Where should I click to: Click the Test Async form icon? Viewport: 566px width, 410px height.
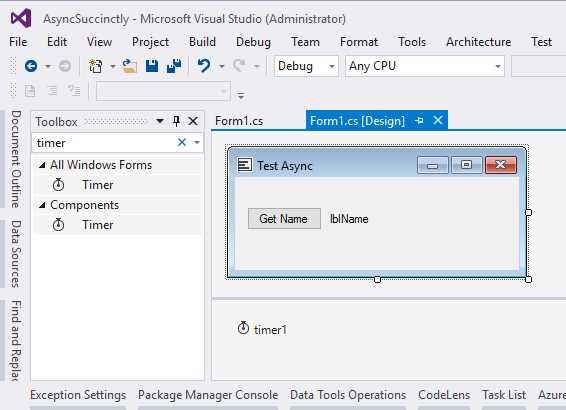[x=245, y=165]
